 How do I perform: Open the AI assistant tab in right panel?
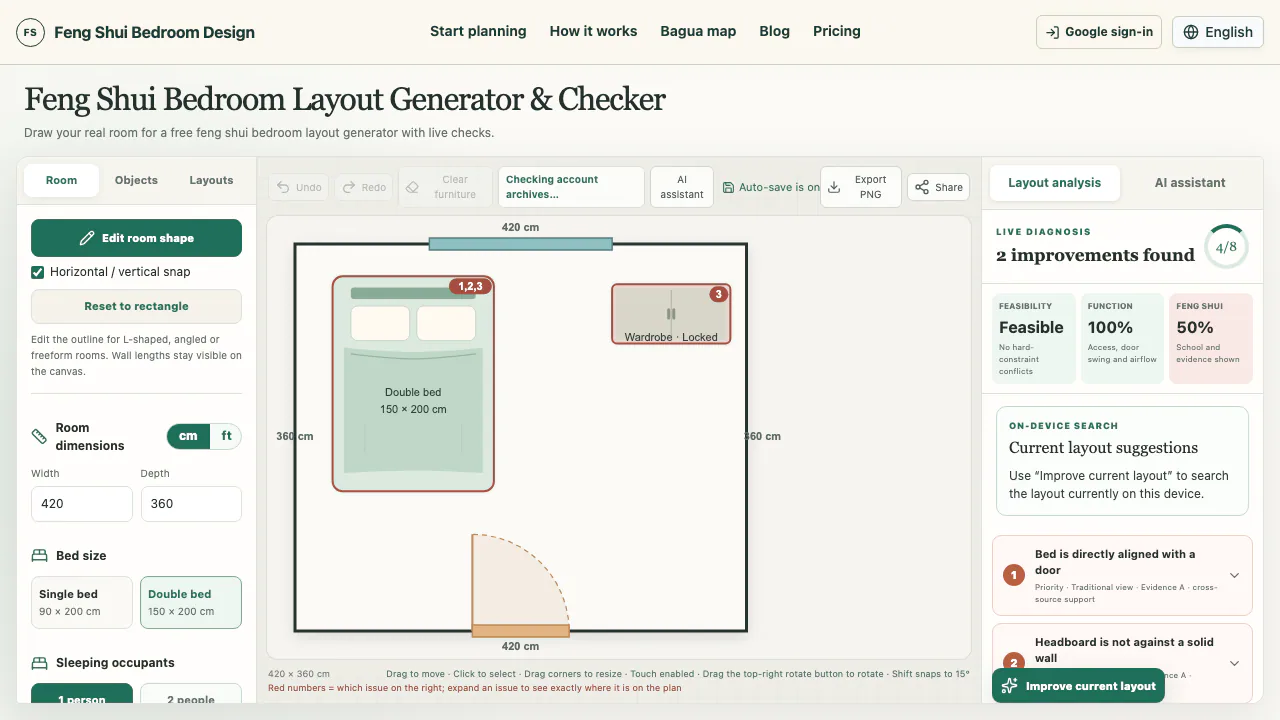[x=1190, y=183]
